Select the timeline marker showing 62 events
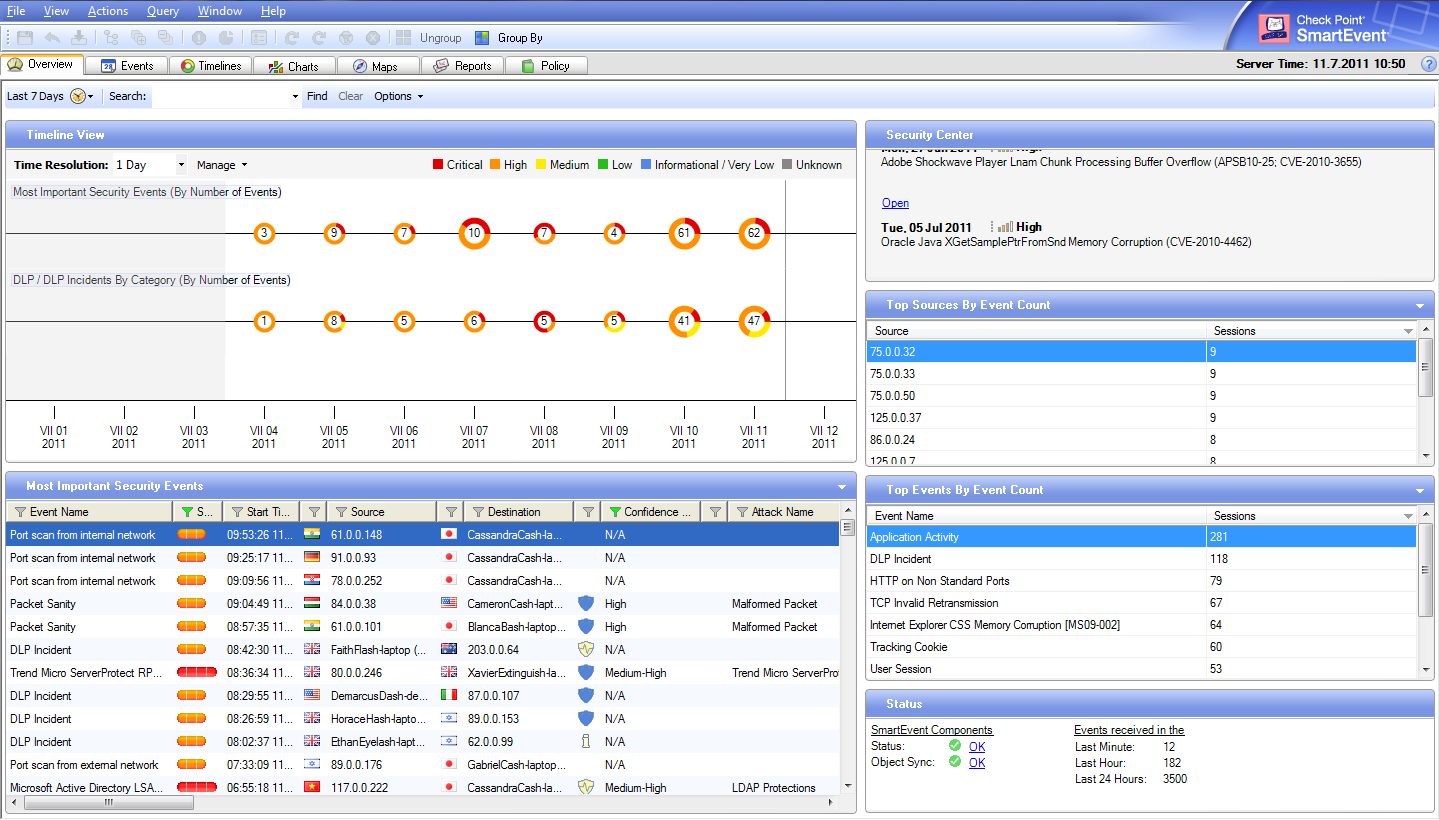This screenshot has height=820, width=1439. [754, 233]
